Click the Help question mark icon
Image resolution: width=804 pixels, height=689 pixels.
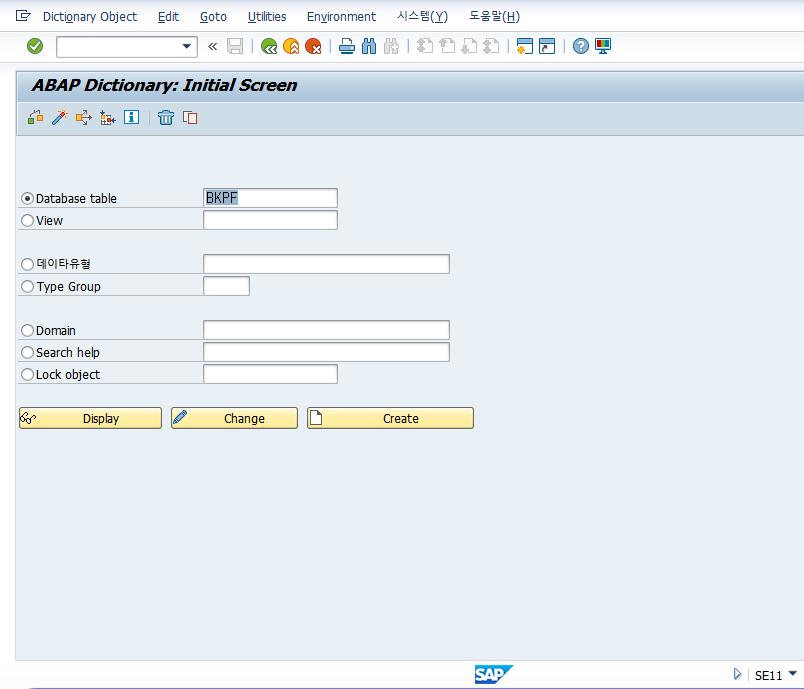pos(580,46)
